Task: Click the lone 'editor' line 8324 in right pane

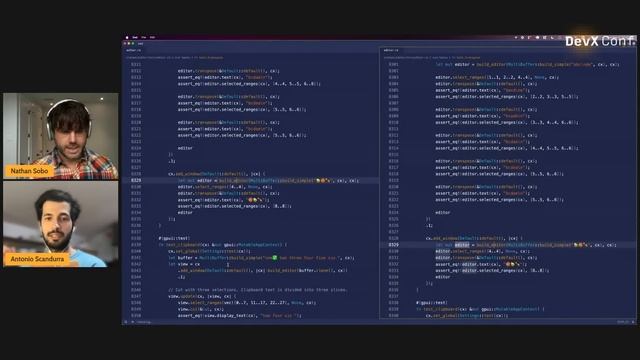Action: tap(442, 213)
